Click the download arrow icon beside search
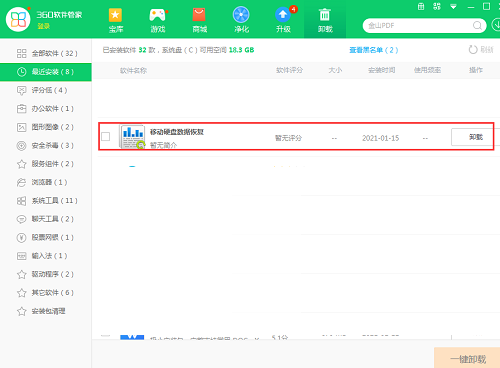Viewport: 500px width, 368px height. [x=496, y=25]
